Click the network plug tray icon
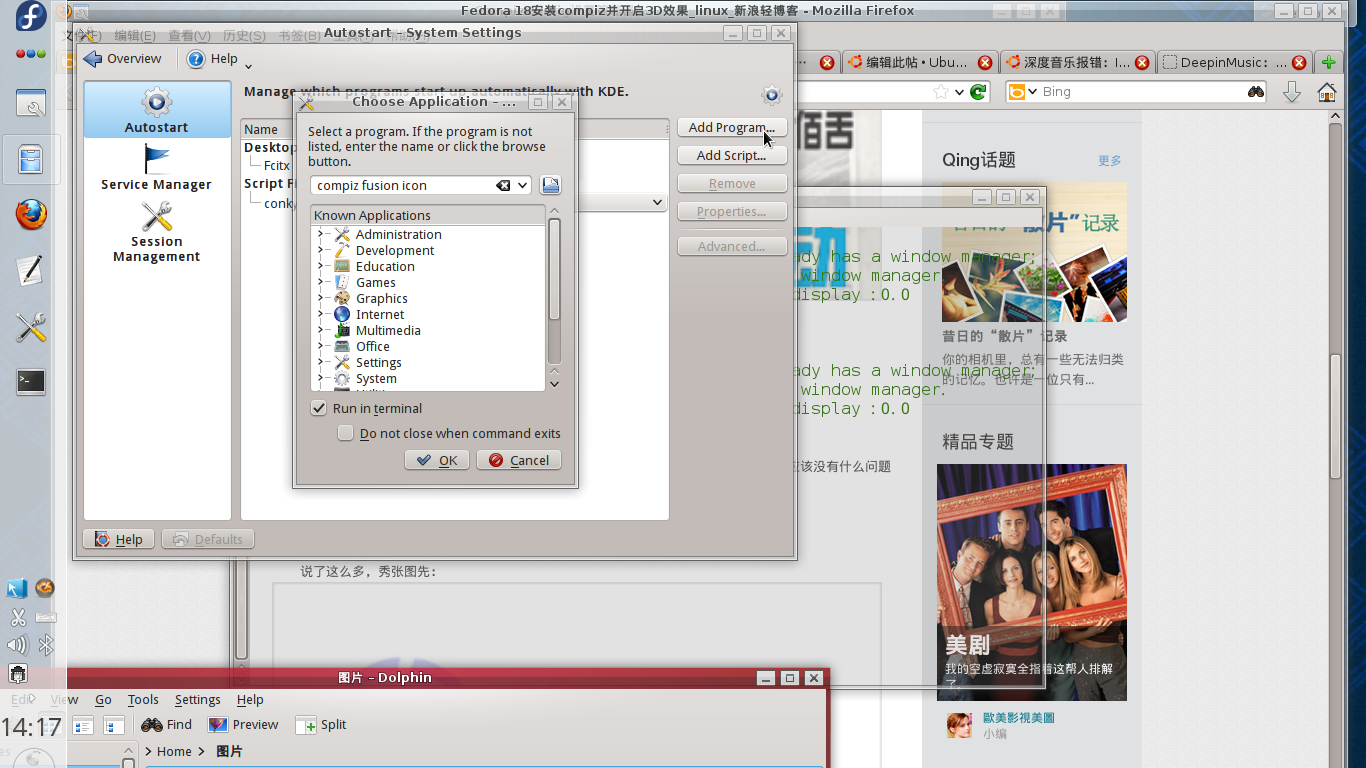 (17, 673)
